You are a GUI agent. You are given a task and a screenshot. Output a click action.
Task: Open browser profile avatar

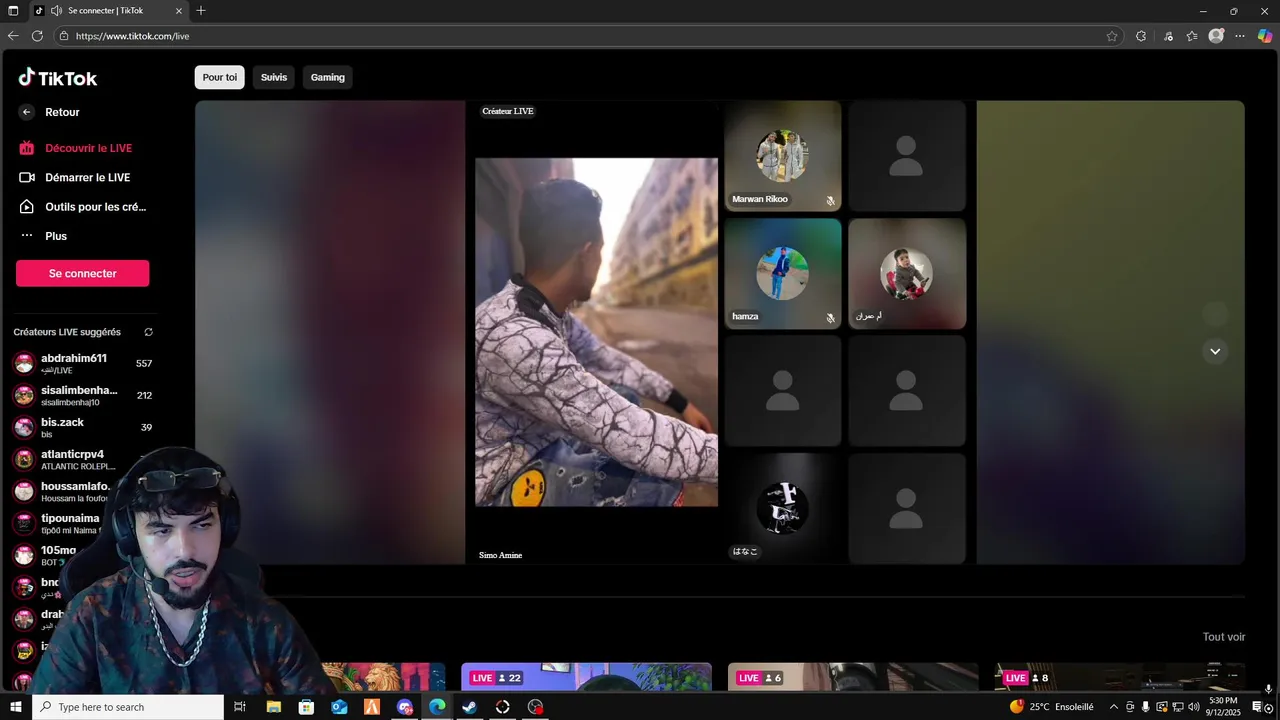pyautogui.click(x=1216, y=36)
